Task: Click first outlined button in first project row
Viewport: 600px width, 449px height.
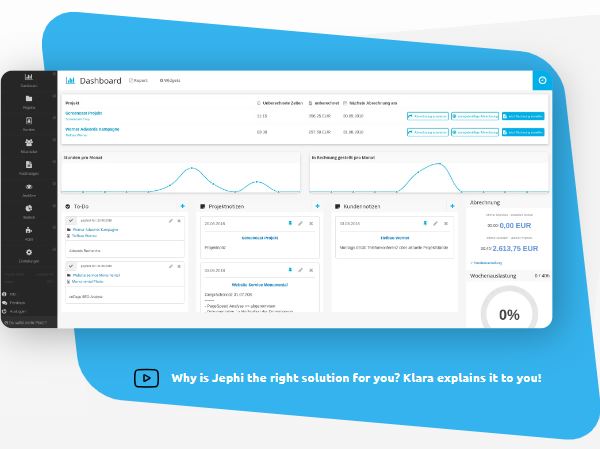Action: point(427,116)
